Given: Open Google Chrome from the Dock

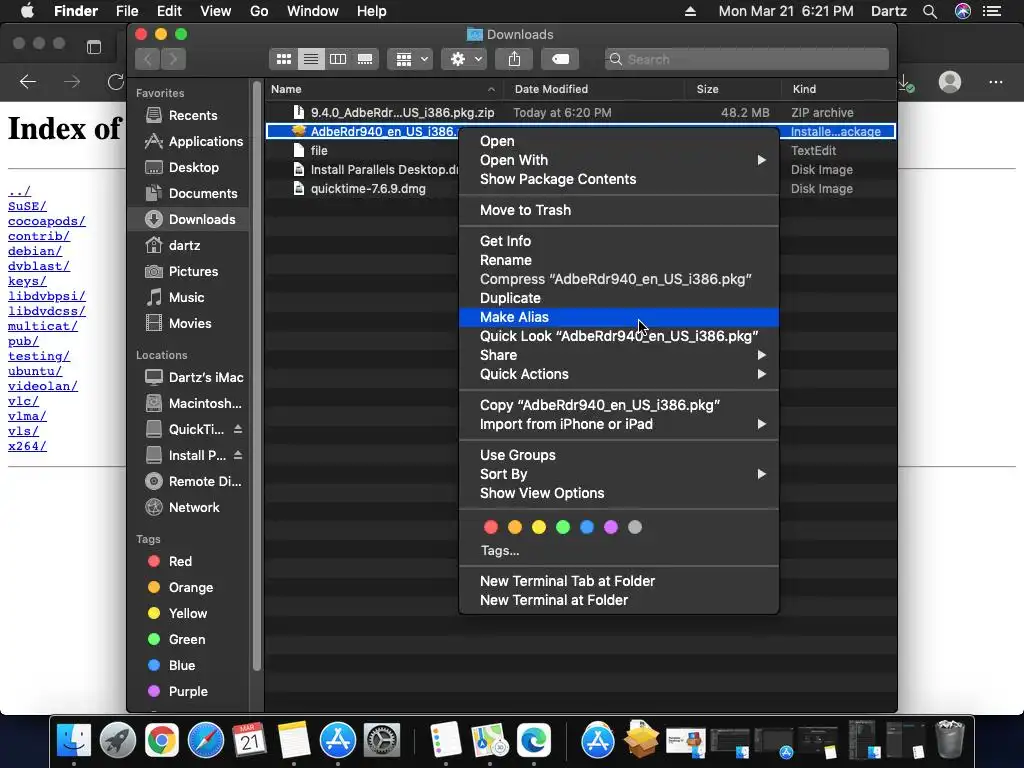Looking at the screenshot, I should tap(162, 741).
